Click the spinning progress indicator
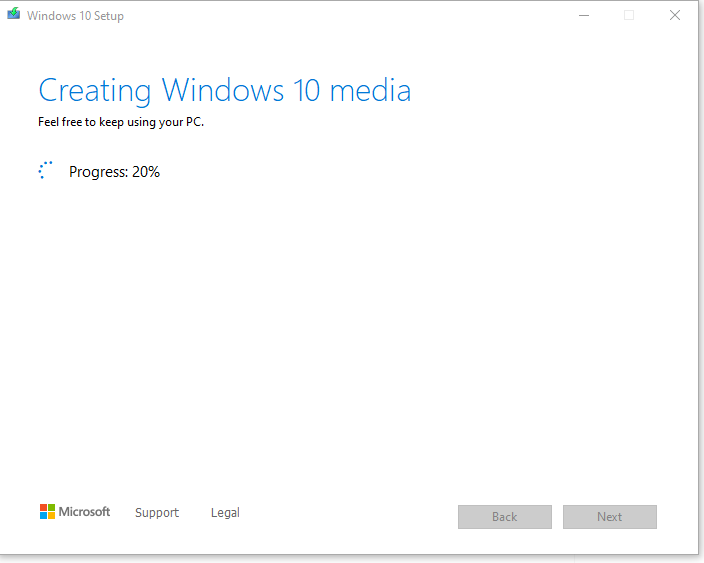This screenshot has width=704, height=563. (x=46, y=171)
